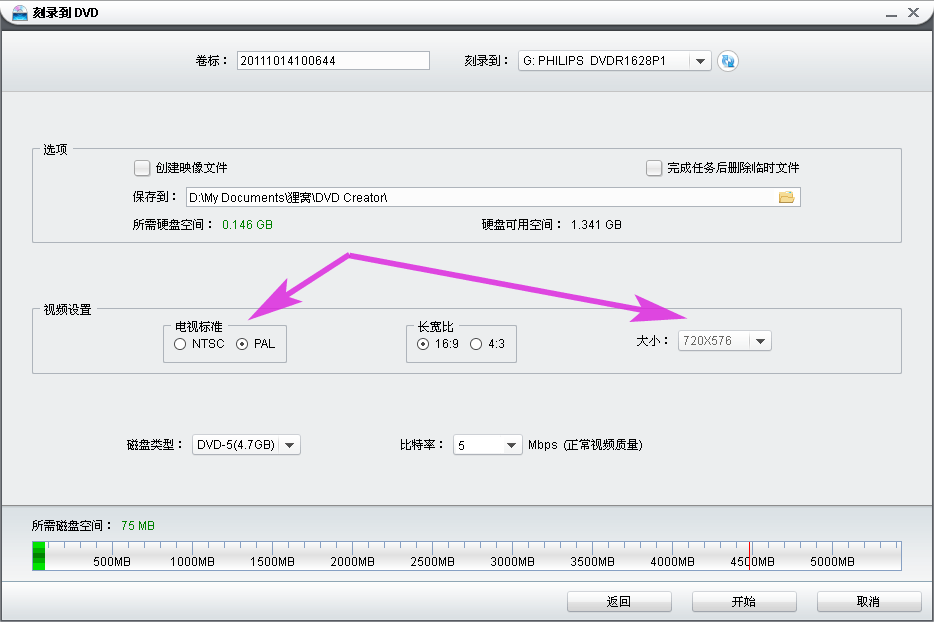Click the red capacity marker at 4500MB
This screenshot has width=934, height=622.
(x=749, y=556)
